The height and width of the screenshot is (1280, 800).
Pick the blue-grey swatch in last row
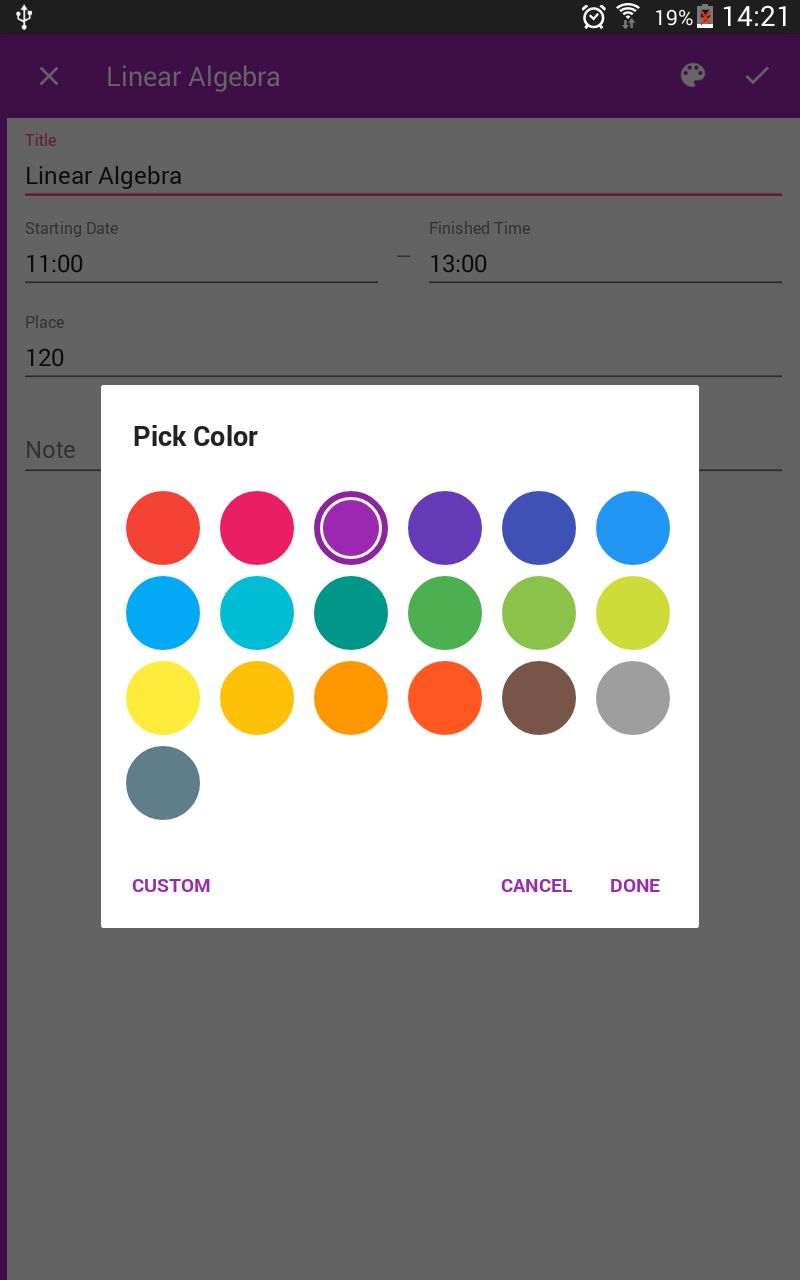(163, 783)
